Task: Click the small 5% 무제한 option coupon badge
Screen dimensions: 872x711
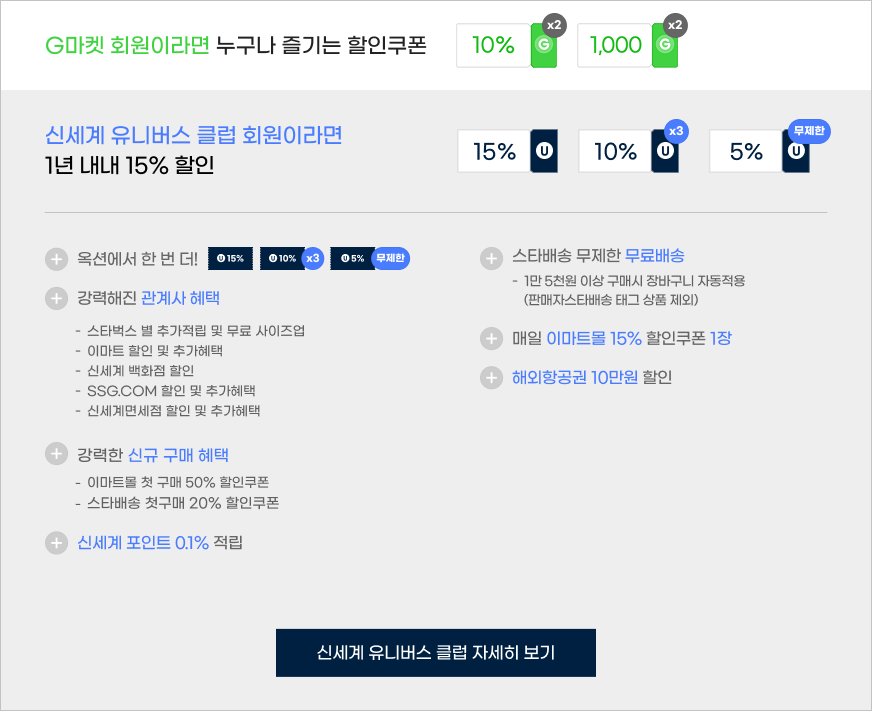Action: pyautogui.click(x=369, y=259)
